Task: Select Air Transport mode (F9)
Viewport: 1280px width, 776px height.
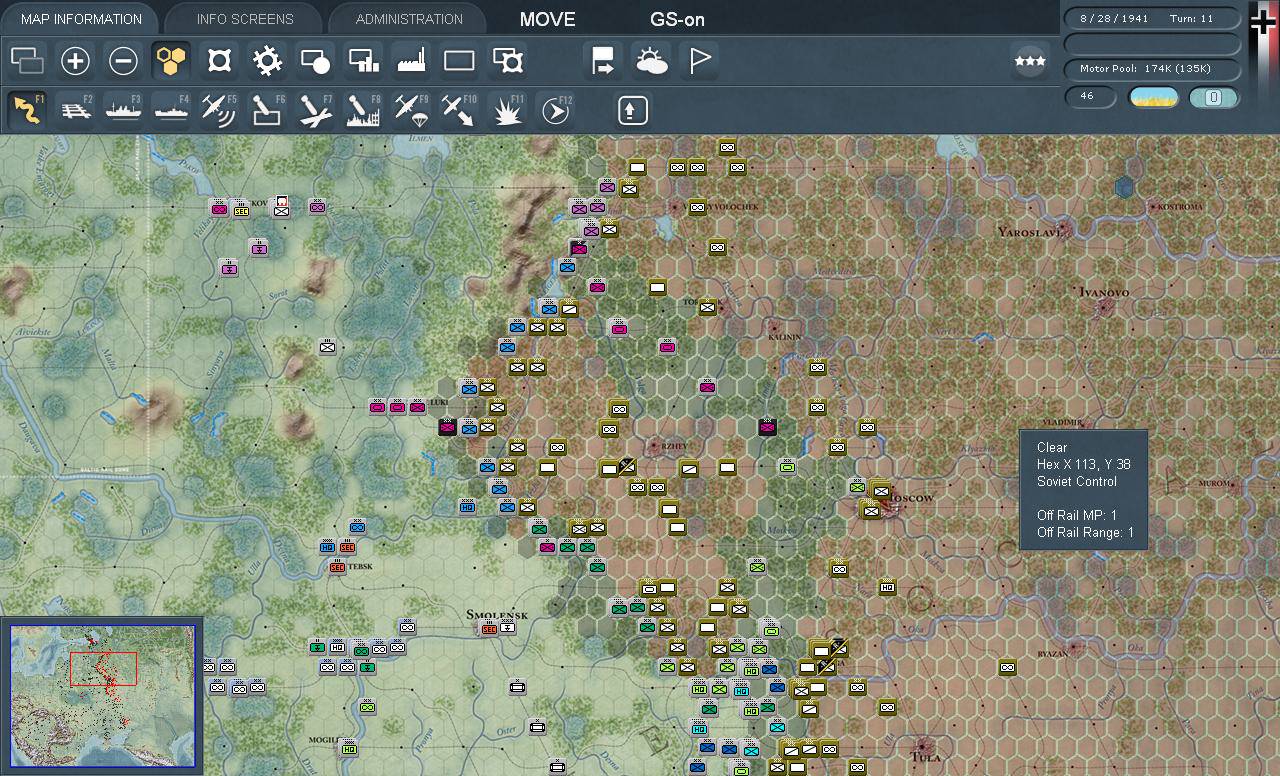Action: pyautogui.click(x=411, y=109)
